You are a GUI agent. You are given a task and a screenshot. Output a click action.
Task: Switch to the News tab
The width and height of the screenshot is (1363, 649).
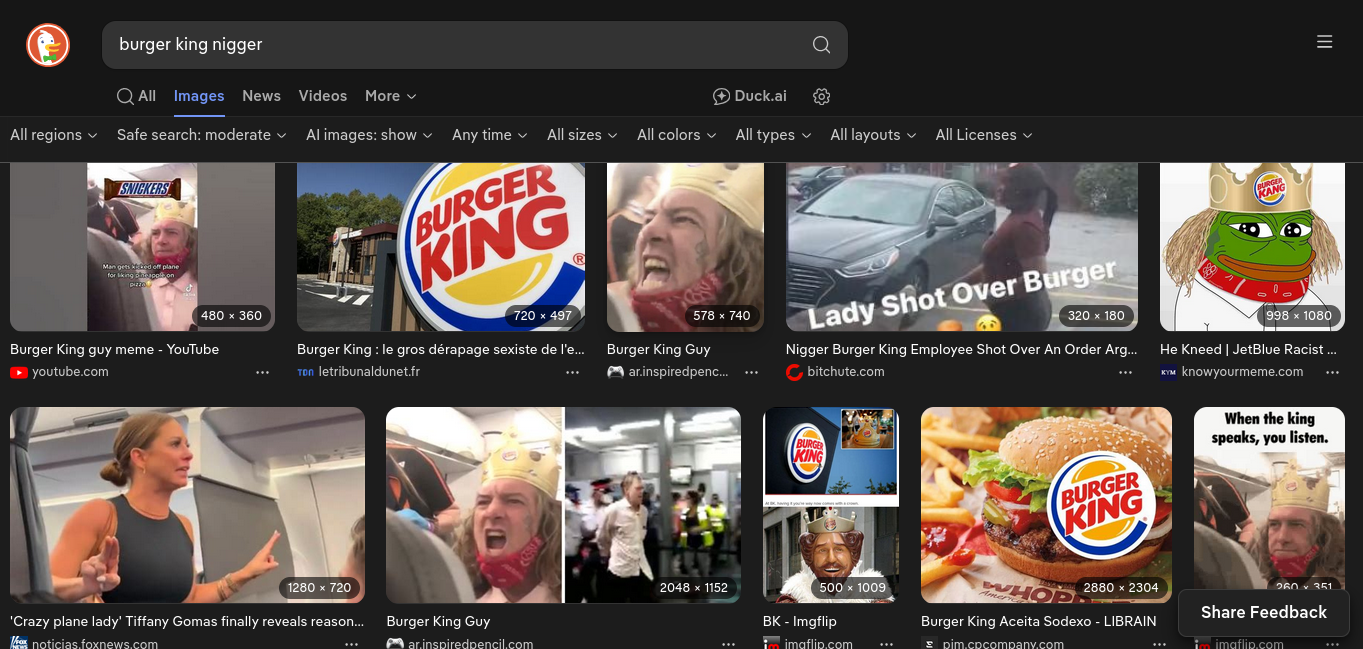[x=261, y=96]
